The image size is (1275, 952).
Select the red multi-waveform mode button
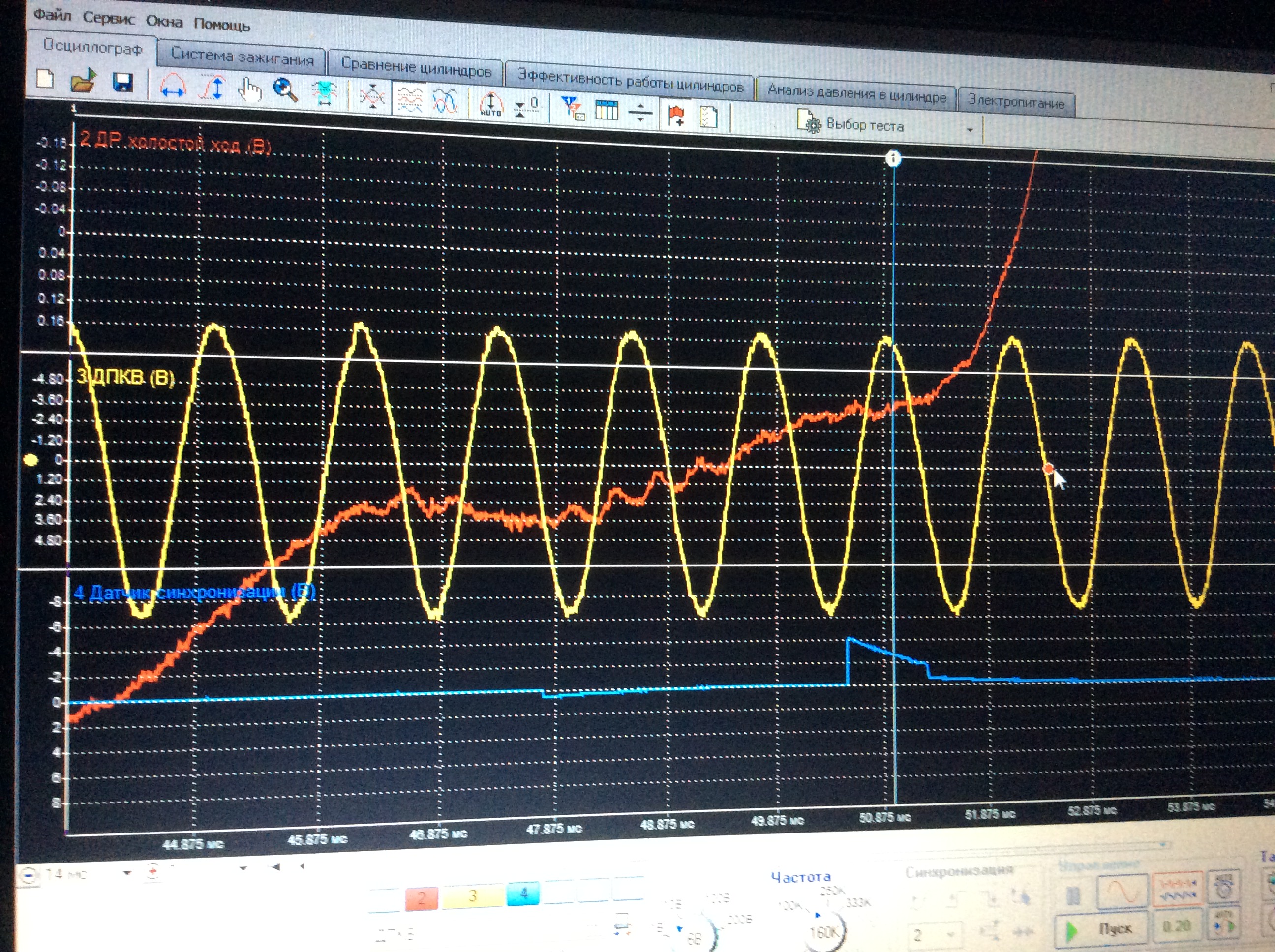tap(1178, 890)
